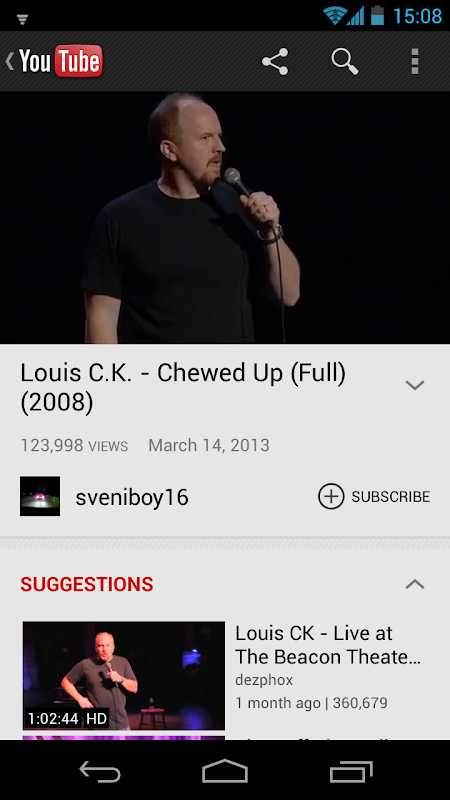The height and width of the screenshot is (800, 450).
Task: Tap the Android home navigation button
Action: point(225,770)
